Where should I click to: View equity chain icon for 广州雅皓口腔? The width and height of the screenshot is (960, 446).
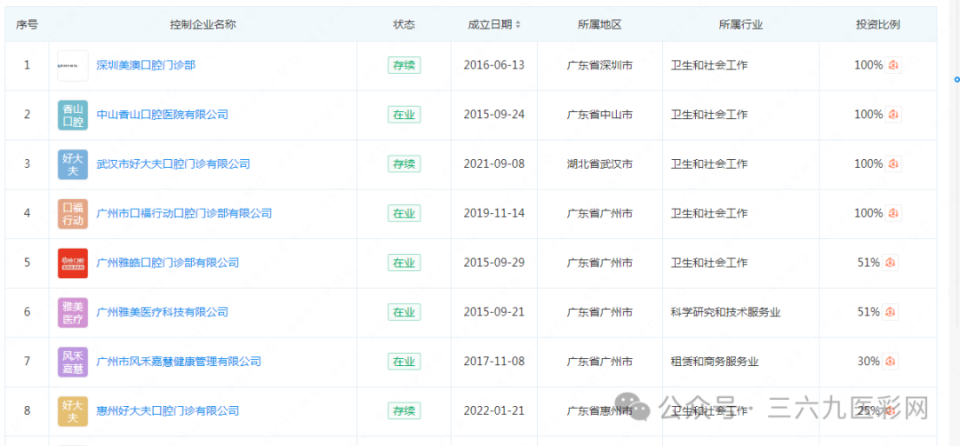coord(891,263)
